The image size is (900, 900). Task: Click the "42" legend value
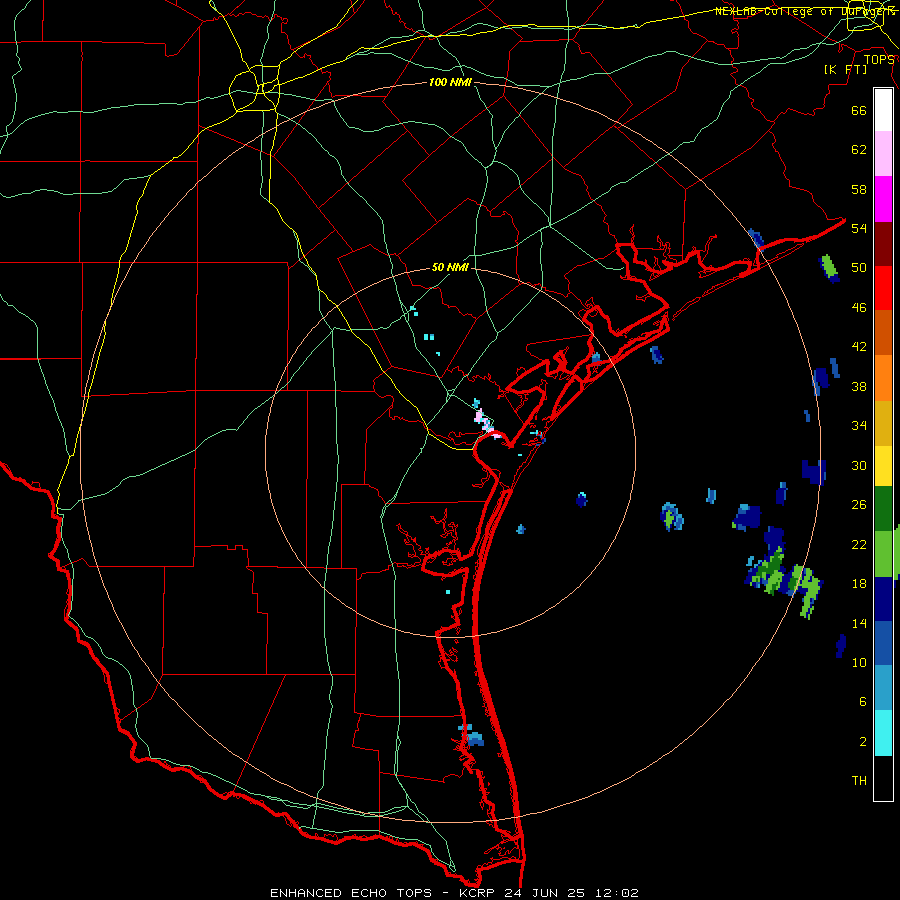[x=859, y=347]
